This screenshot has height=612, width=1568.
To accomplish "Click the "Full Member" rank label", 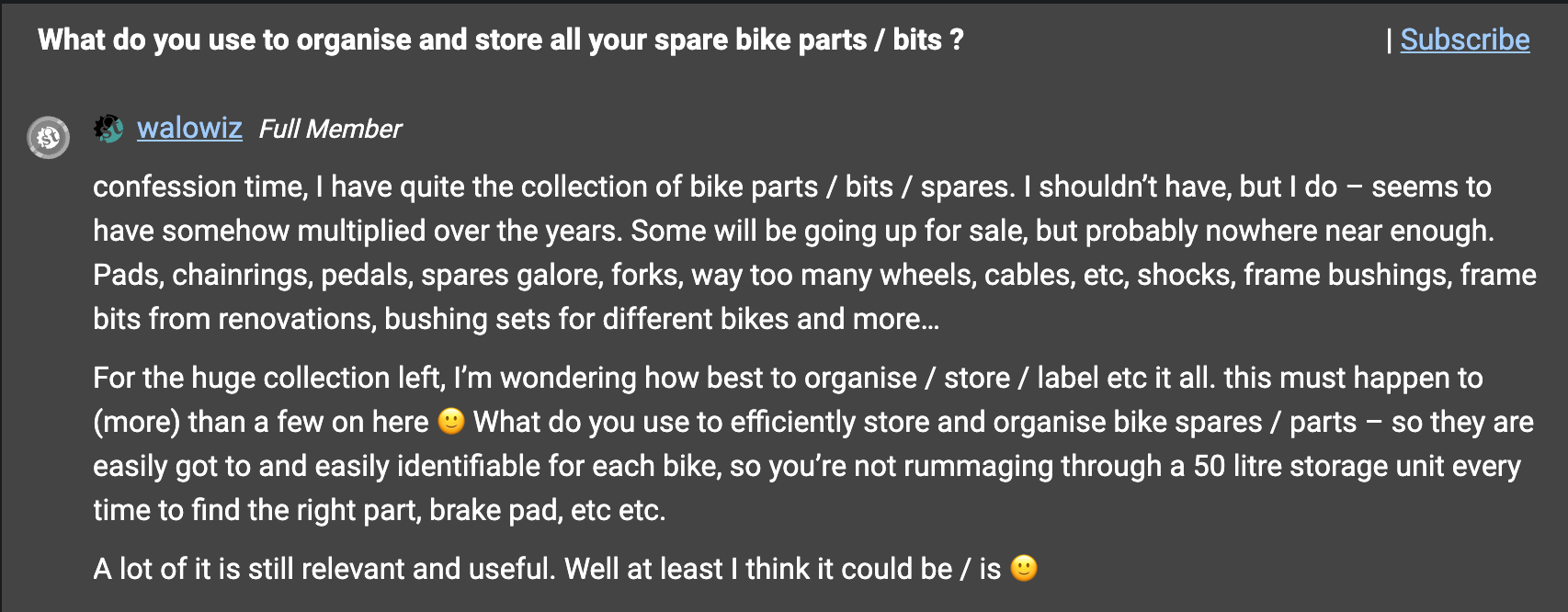I will pyautogui.click(x=330, y=129).
